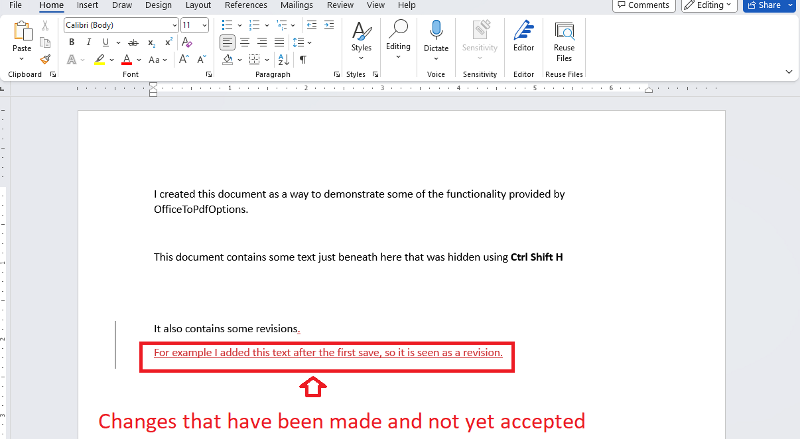Screen dimensions: 800x439
Task: Switch to the Layout tab
Action: [x=198, y=5]
